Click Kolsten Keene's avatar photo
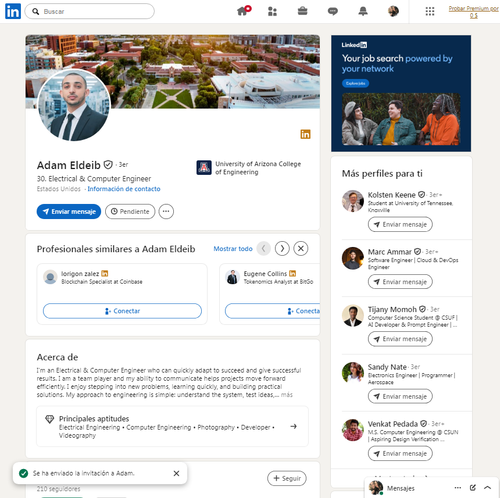Viewport: 500px width, 498px height. tap(353, 201)
